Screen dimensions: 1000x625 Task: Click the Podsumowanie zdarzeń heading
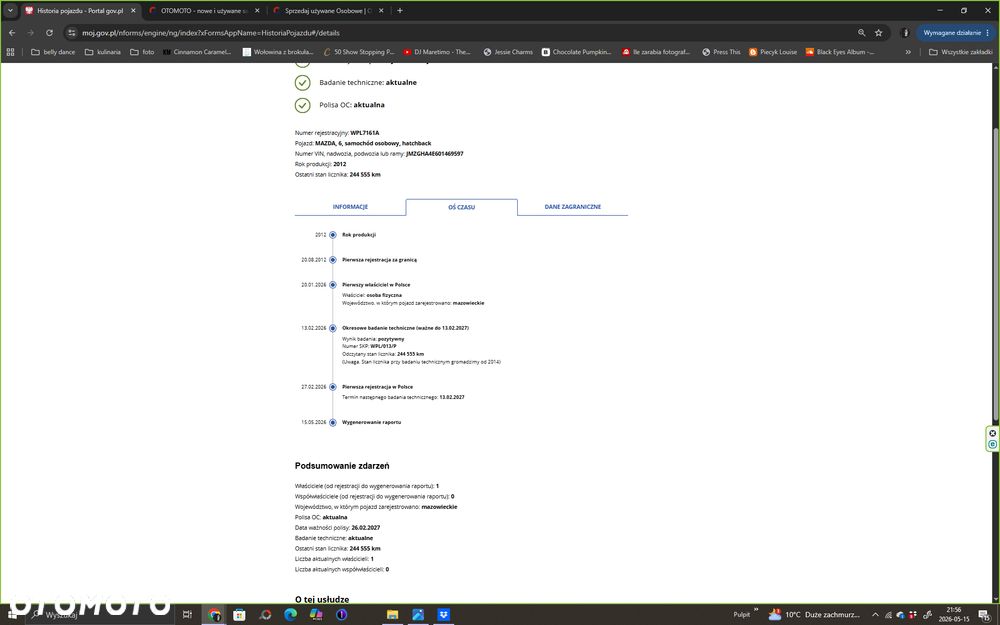coord(342,466)
